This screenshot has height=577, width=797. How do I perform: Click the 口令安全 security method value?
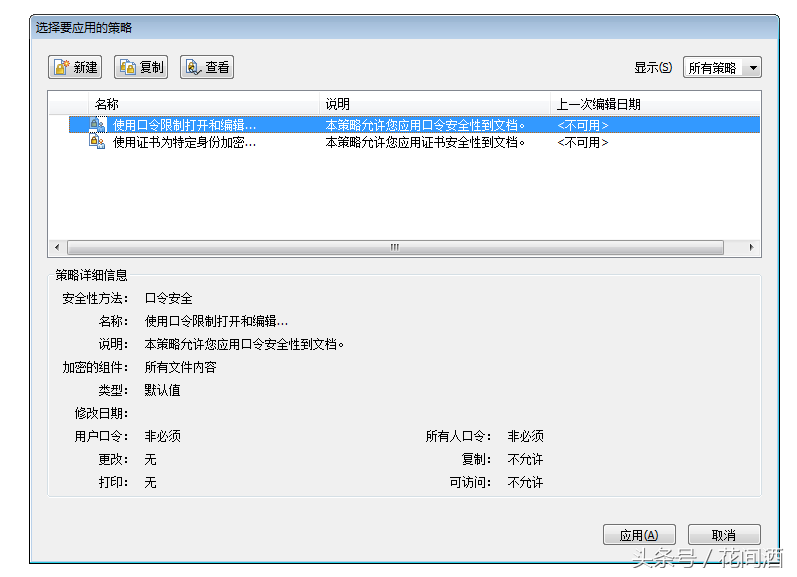point(169,298)
